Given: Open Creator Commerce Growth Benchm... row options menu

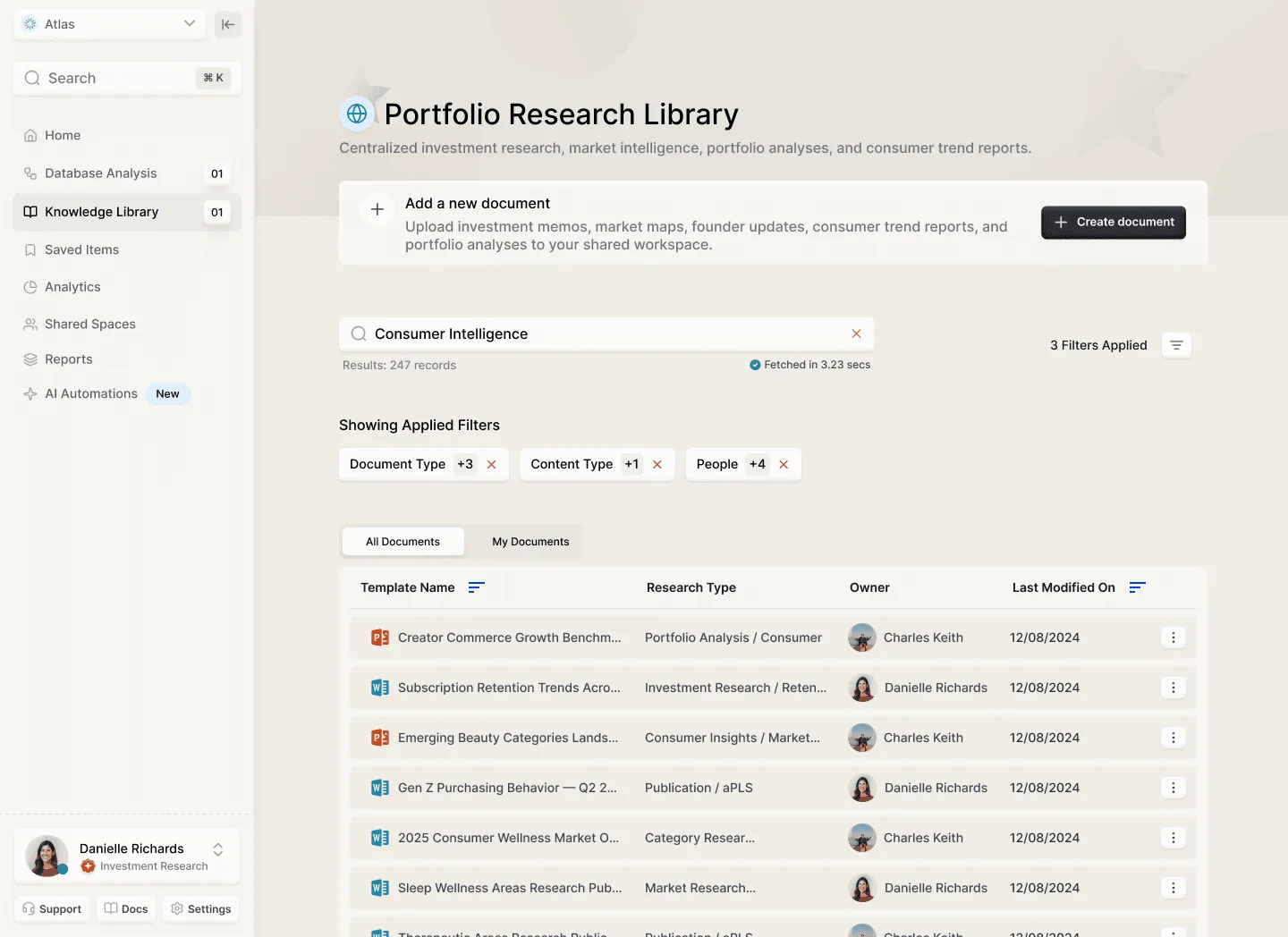Looking at the screenshot, I should (1174, 637).
